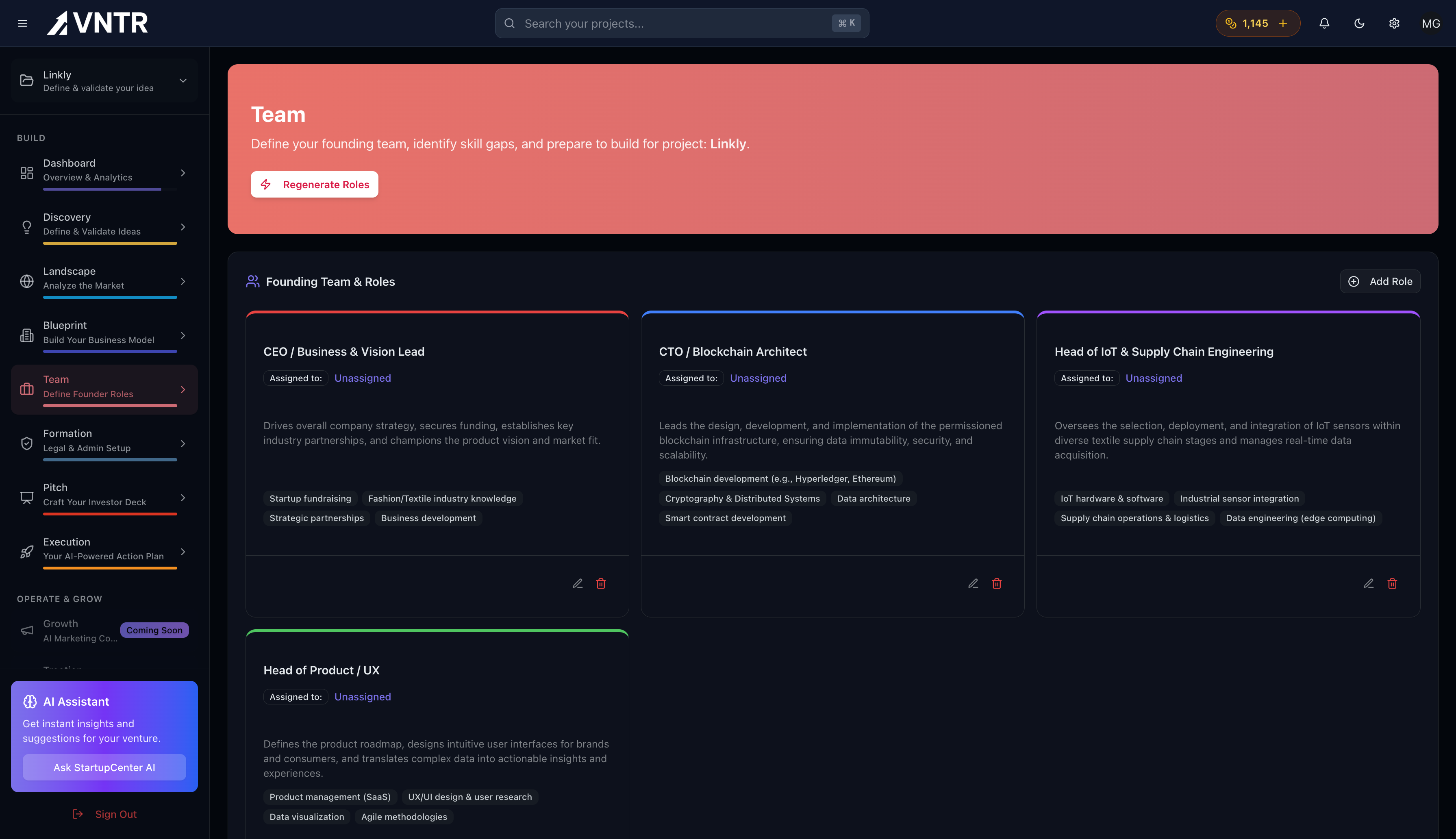This screenshot has height=839, width=1456.
Task: Toggle dark mode with moon icon
Action: point(1358,23)
